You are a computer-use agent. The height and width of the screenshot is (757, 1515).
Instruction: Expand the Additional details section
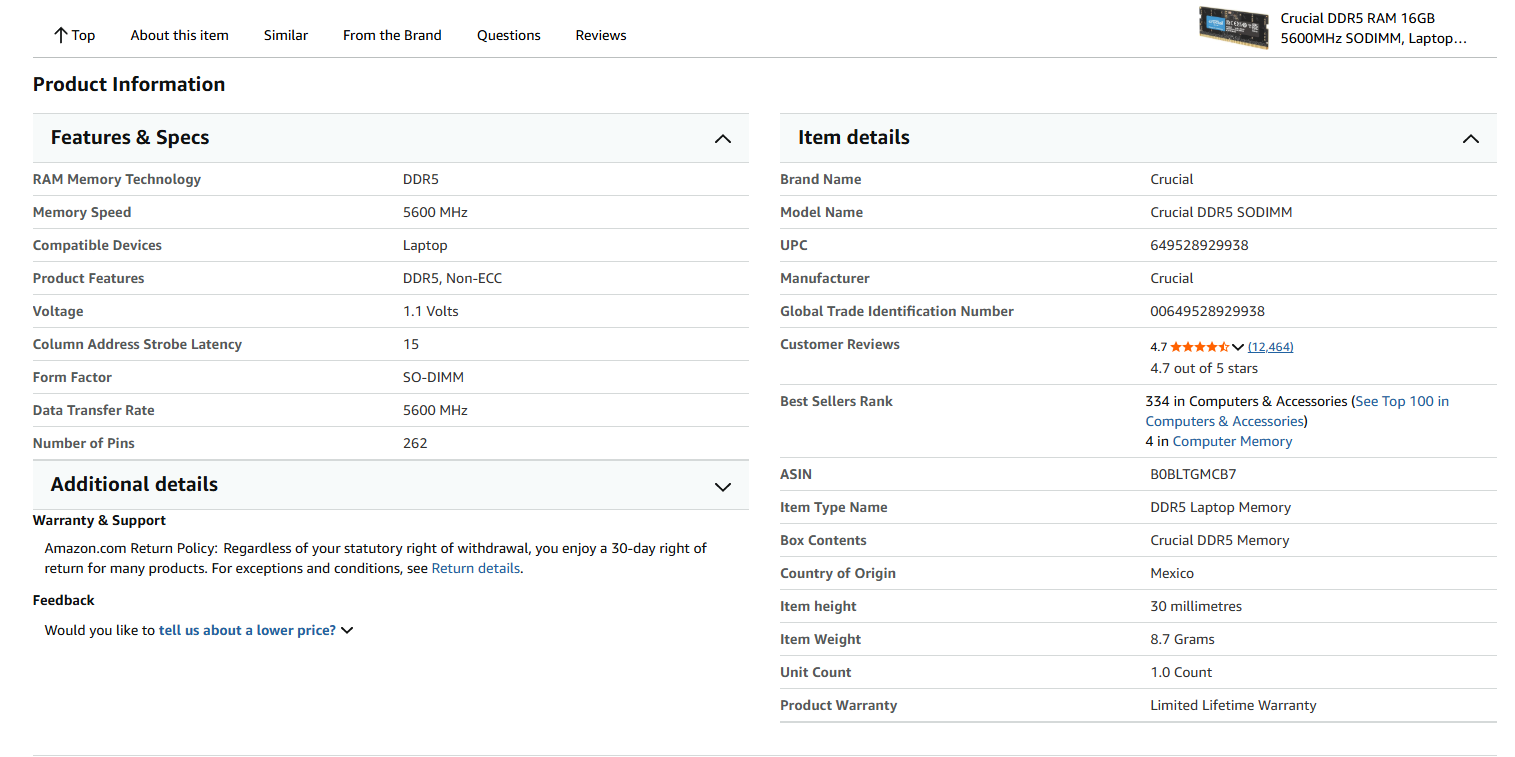point(723,487)
